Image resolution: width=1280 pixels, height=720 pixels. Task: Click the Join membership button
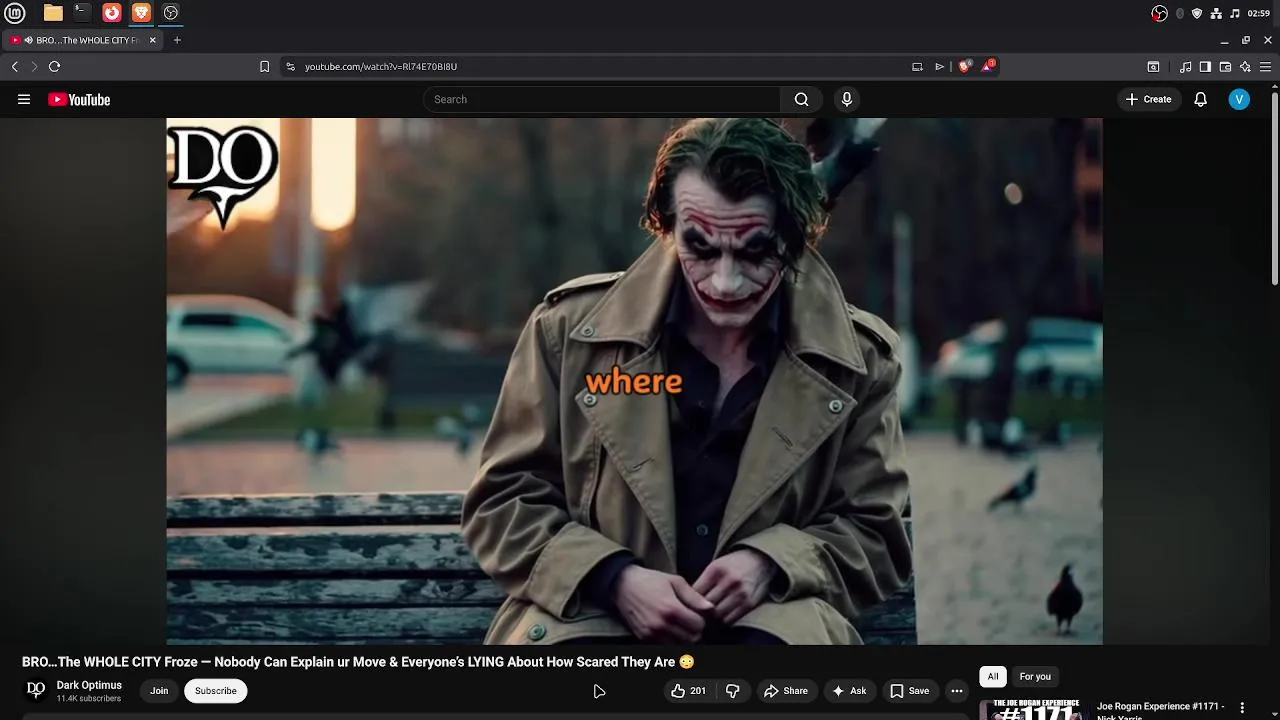click(x=159, y=691)
